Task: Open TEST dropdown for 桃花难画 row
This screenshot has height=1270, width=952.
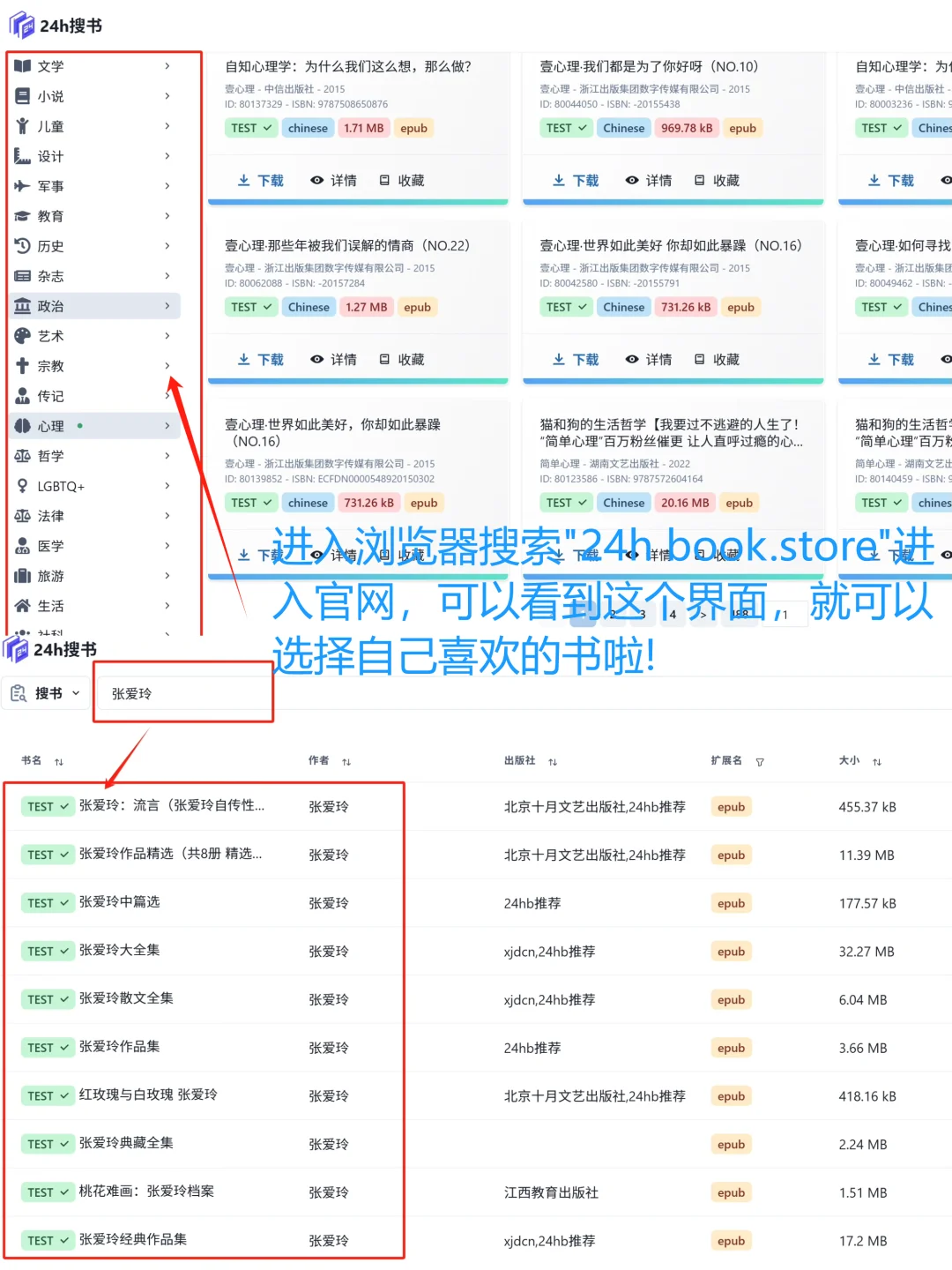Action: (x=48, y=1192)
